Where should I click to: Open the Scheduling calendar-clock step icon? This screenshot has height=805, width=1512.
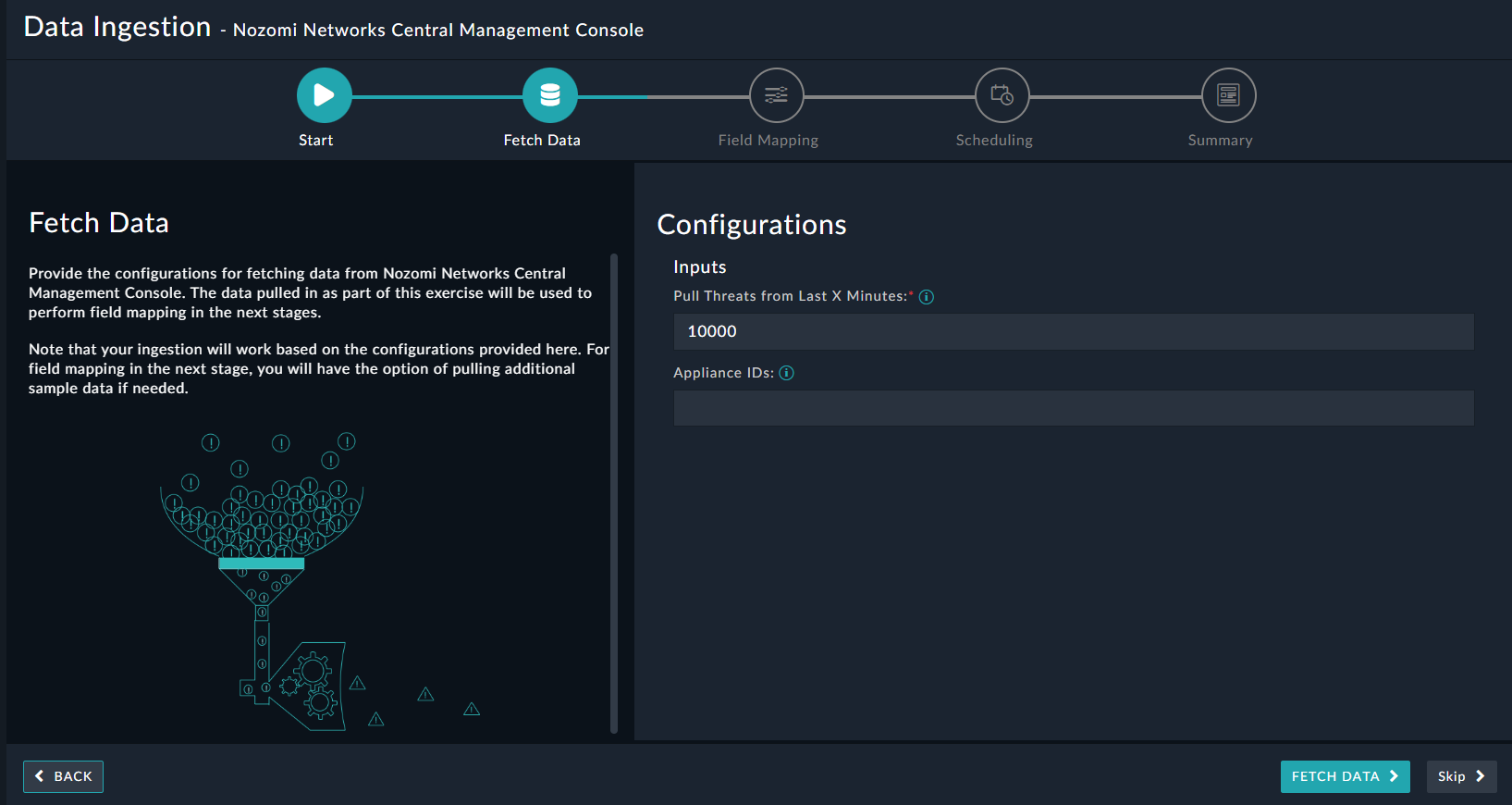pos(1002,95)
